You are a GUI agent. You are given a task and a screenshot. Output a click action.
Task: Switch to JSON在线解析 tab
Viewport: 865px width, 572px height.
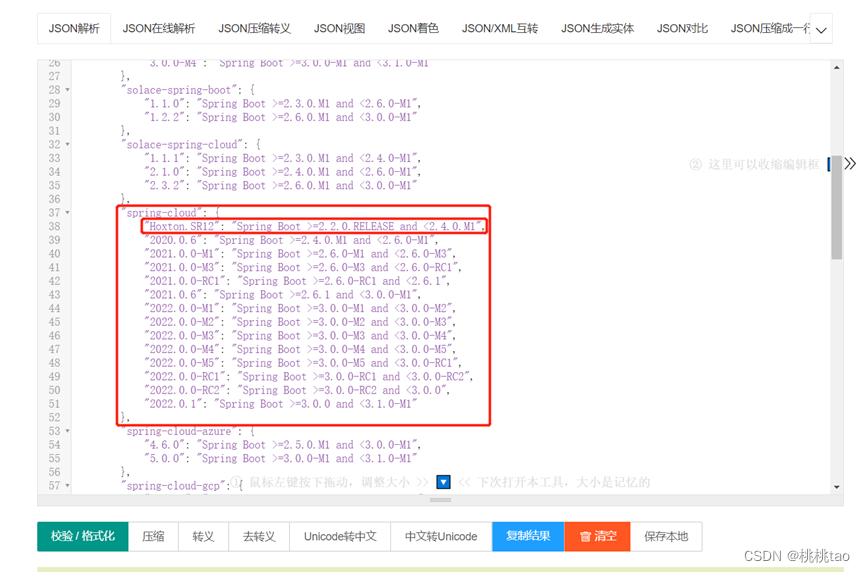(x=158, y=29)
